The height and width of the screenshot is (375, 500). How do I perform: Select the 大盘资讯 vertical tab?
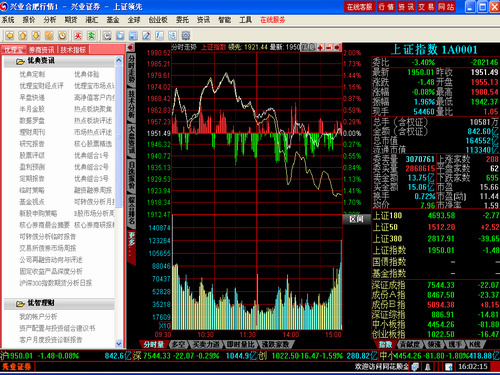pyautogui.click(x=131, y=140)
